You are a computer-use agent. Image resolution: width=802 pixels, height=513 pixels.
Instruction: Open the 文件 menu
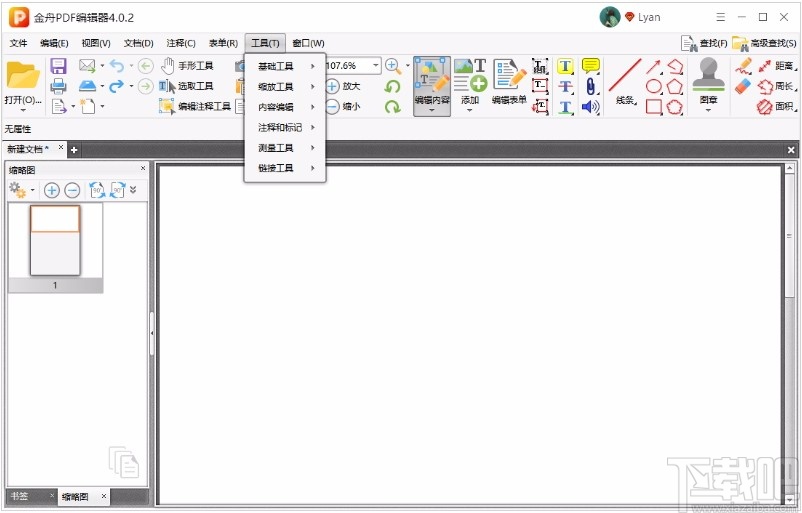pos(18,43)
